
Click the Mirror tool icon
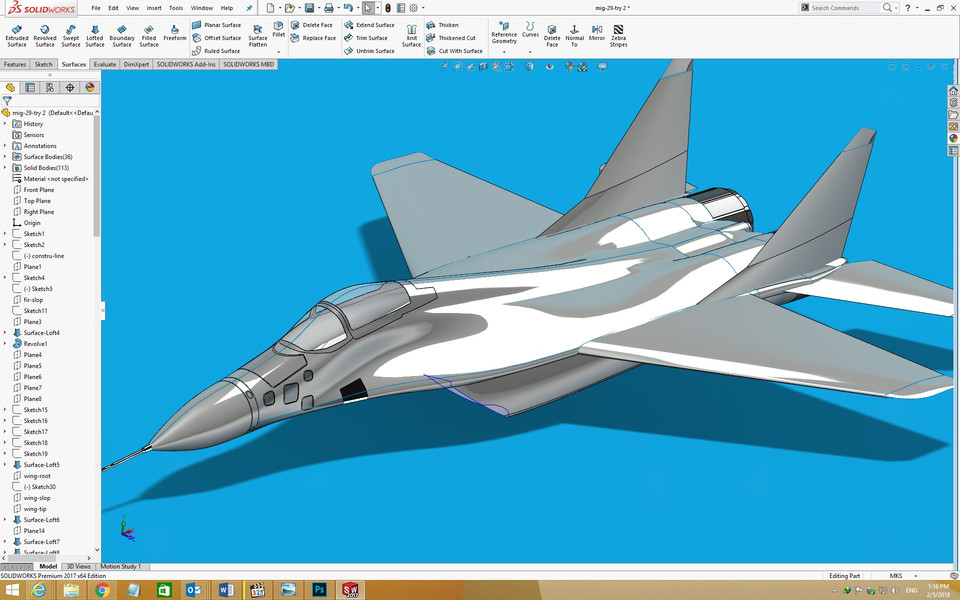click(x=597, y=33)
